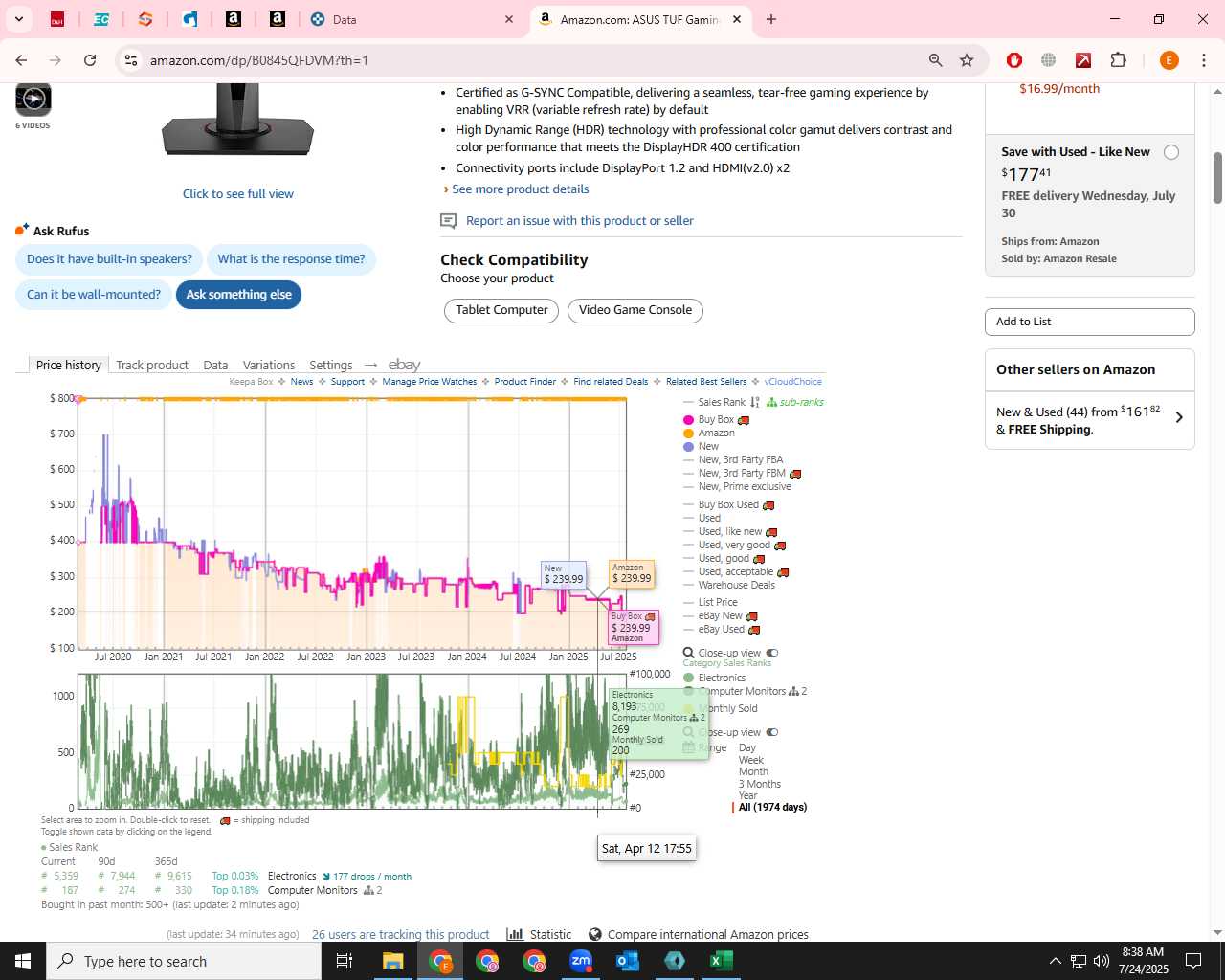This screenshot has width=1225, height=980.
Task: Open the Keepa Settings tab
Action: click(x=331, y=365)
